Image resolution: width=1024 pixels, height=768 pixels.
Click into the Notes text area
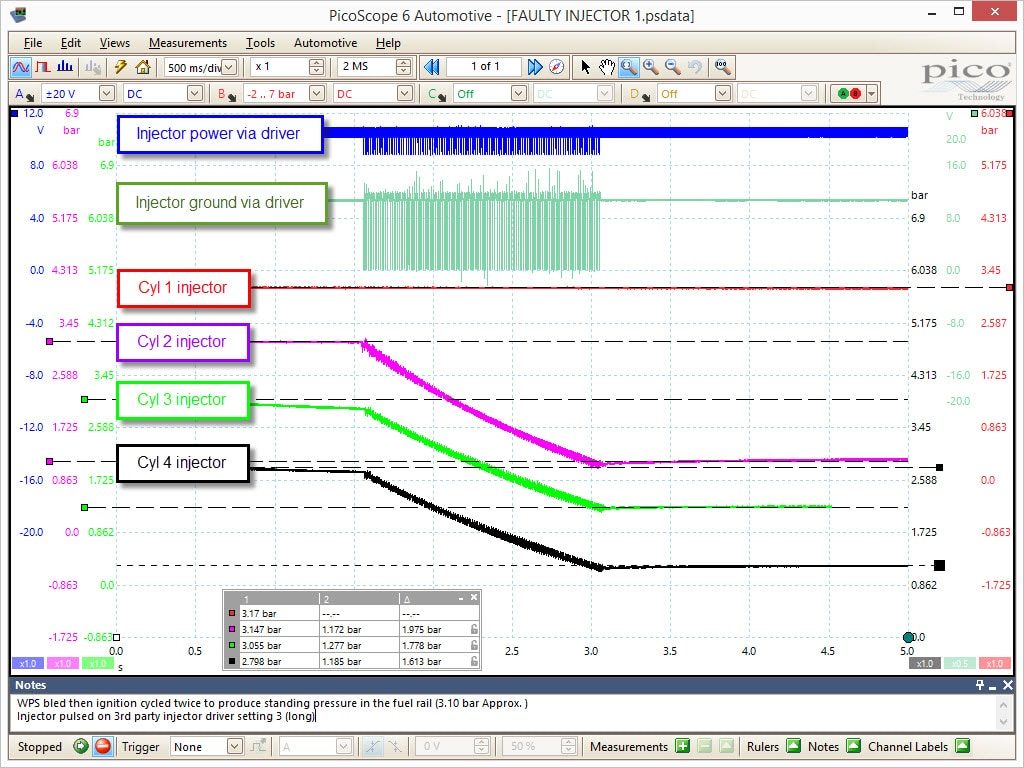pos(503,712)
